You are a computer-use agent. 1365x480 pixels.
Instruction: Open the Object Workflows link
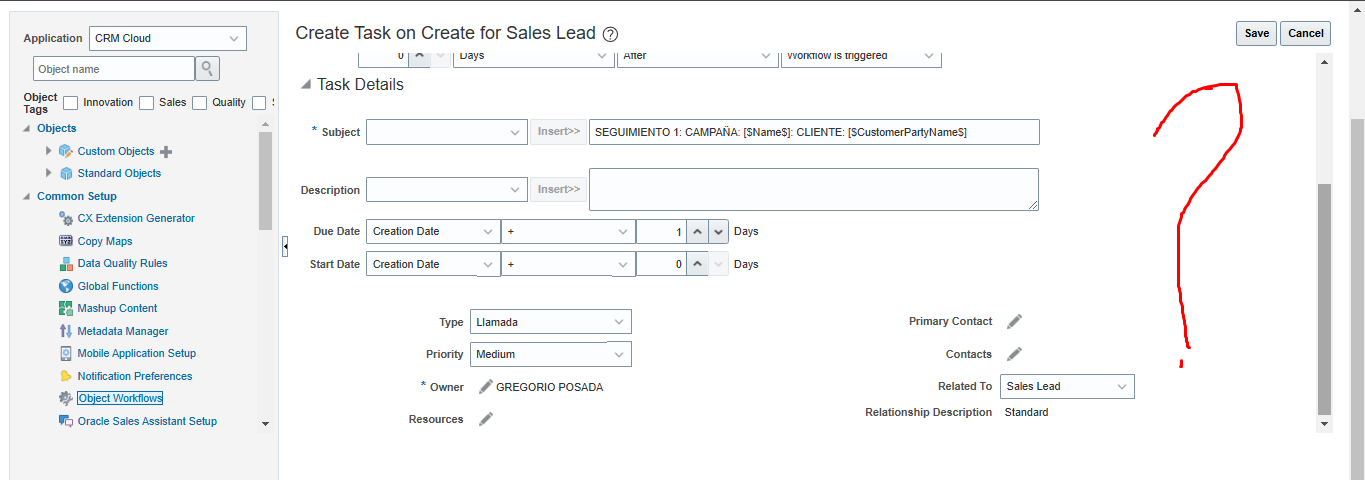pyautogui.click(x=120, y=398)
